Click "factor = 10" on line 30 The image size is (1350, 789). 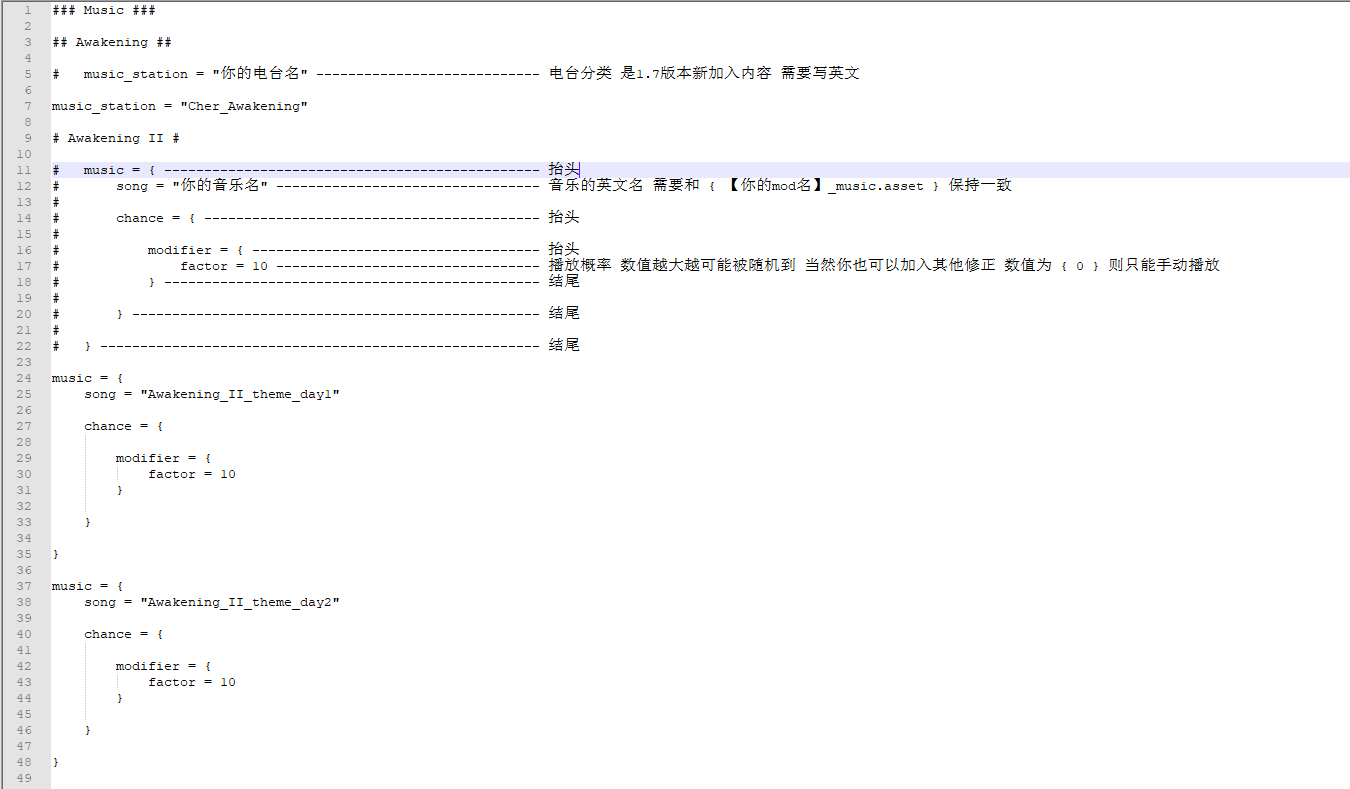[192, 474]
